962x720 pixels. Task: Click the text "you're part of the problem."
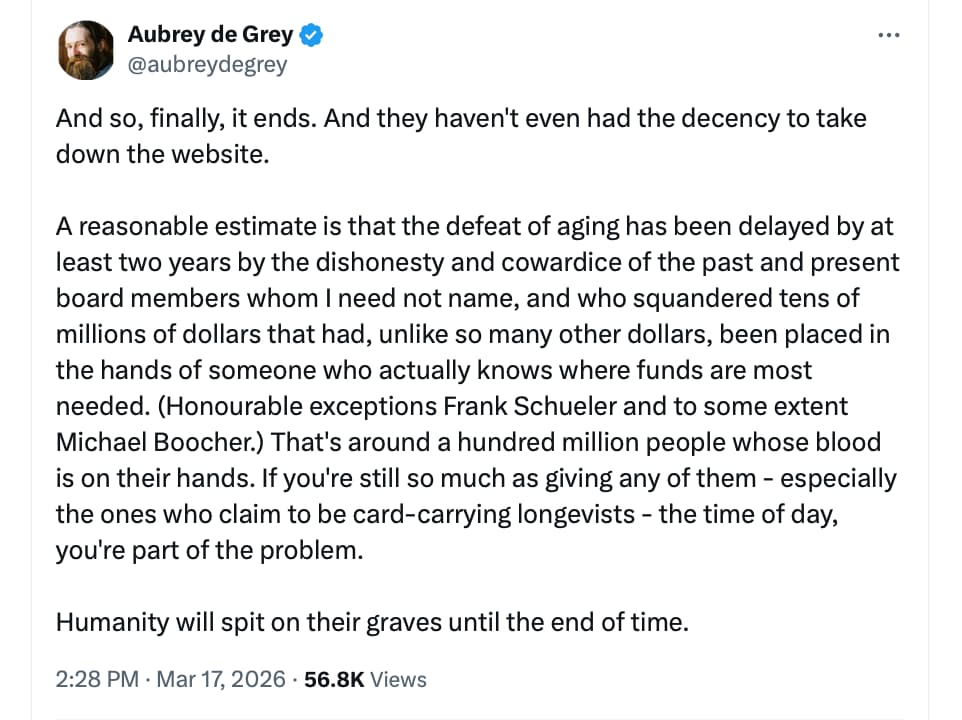[209, 551]
